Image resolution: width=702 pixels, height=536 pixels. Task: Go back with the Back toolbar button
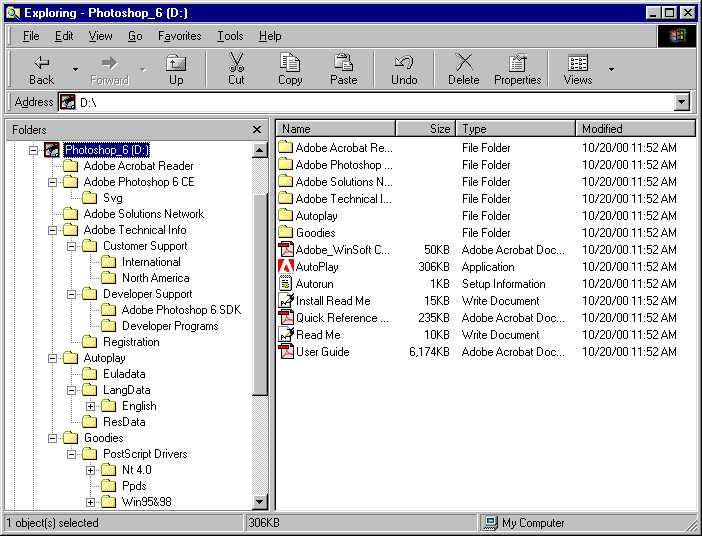coord(41,69)
